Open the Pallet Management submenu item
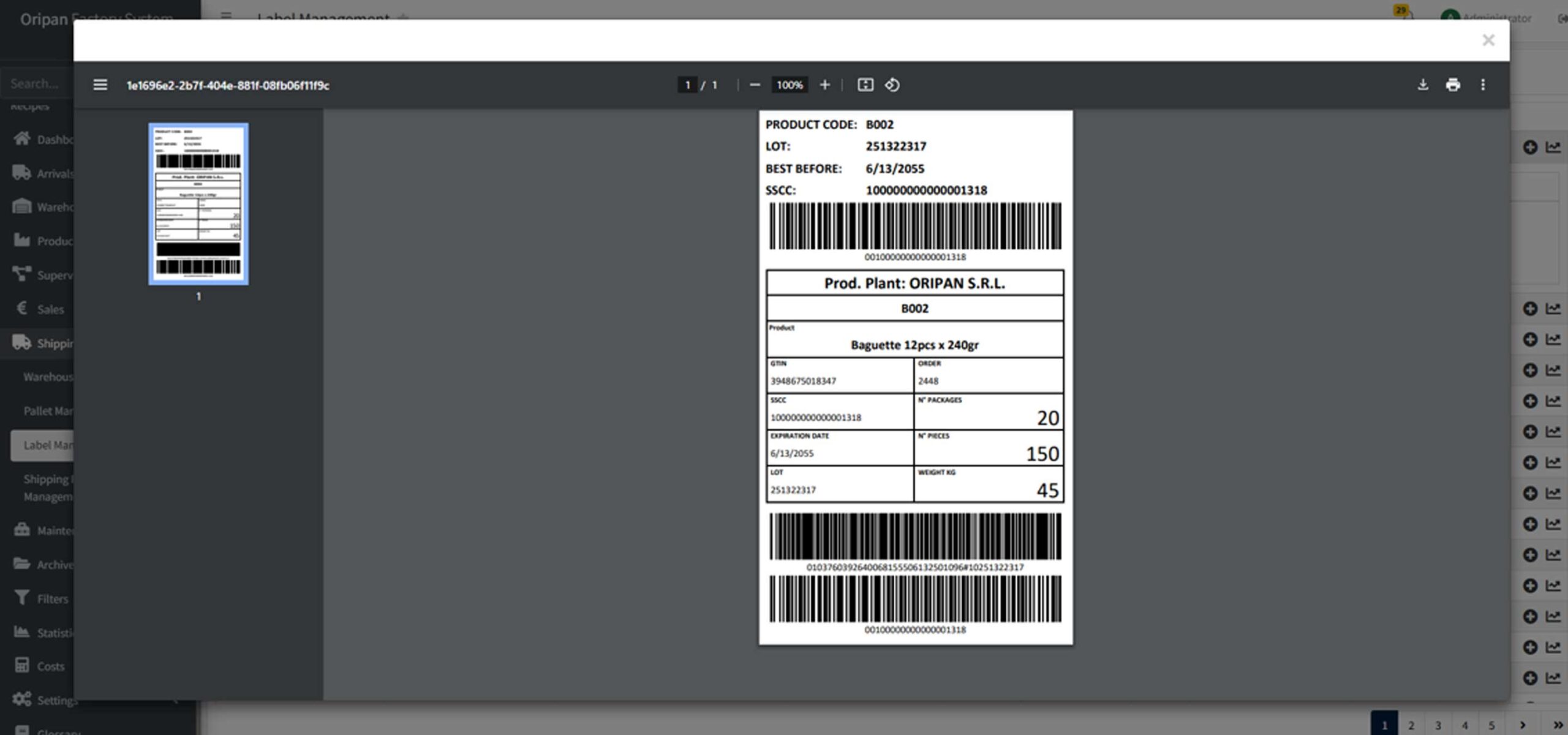The image size is (1568, 735). (48, 411)
